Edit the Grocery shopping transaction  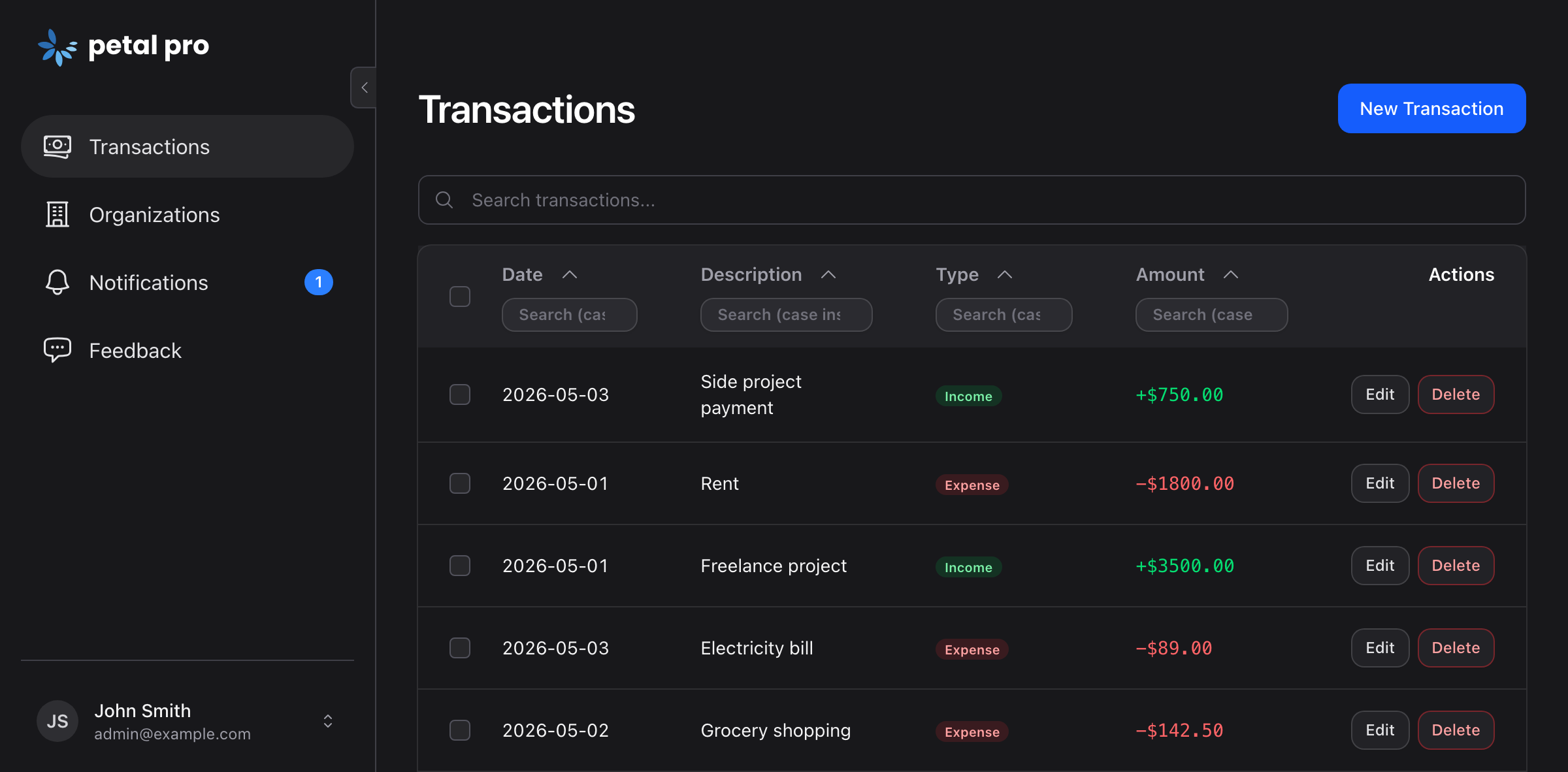click(x=1380, y=730)
